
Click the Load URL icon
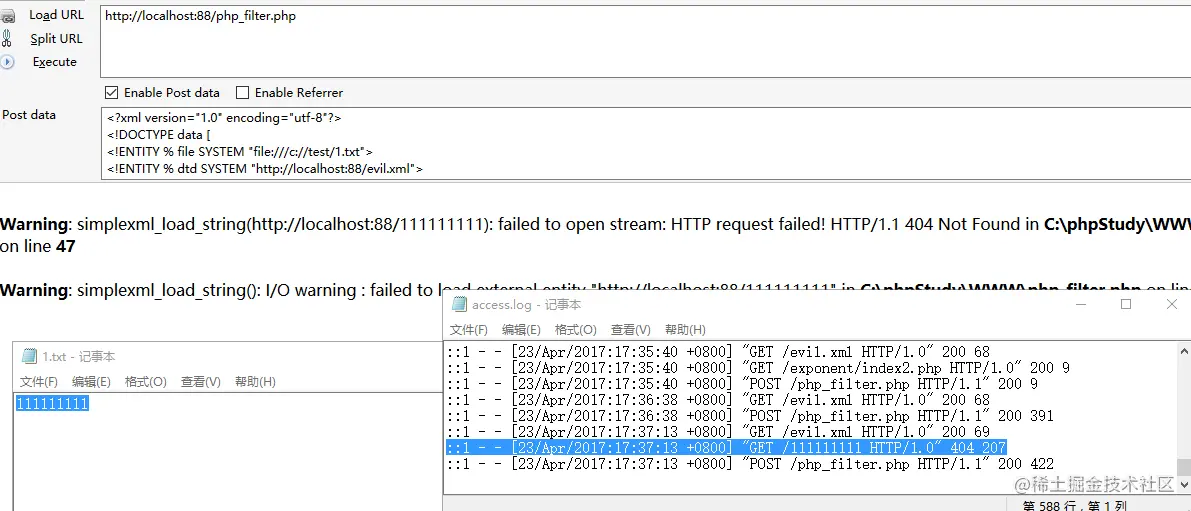pos(8,16)
